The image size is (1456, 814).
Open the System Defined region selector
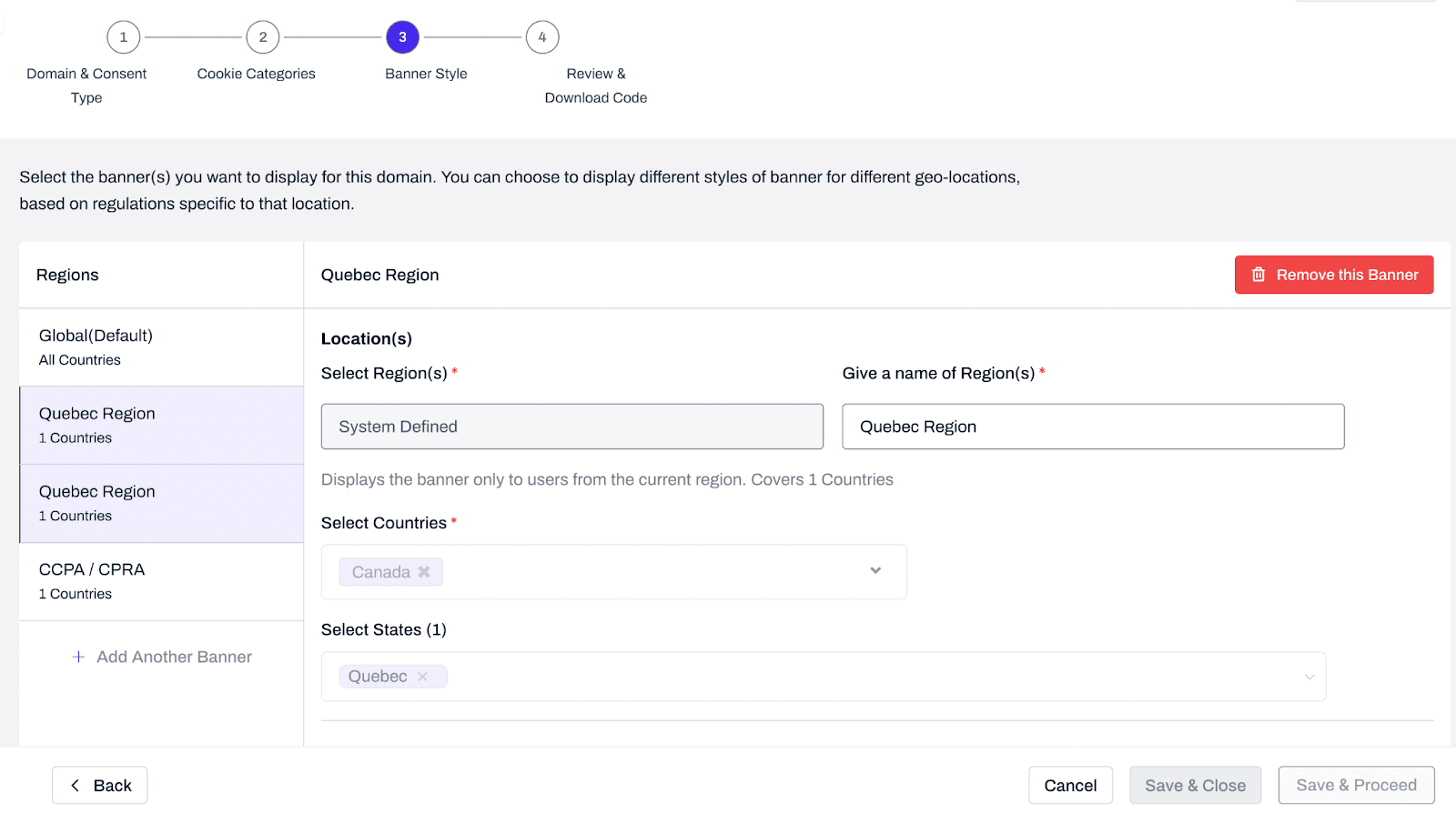571,427
